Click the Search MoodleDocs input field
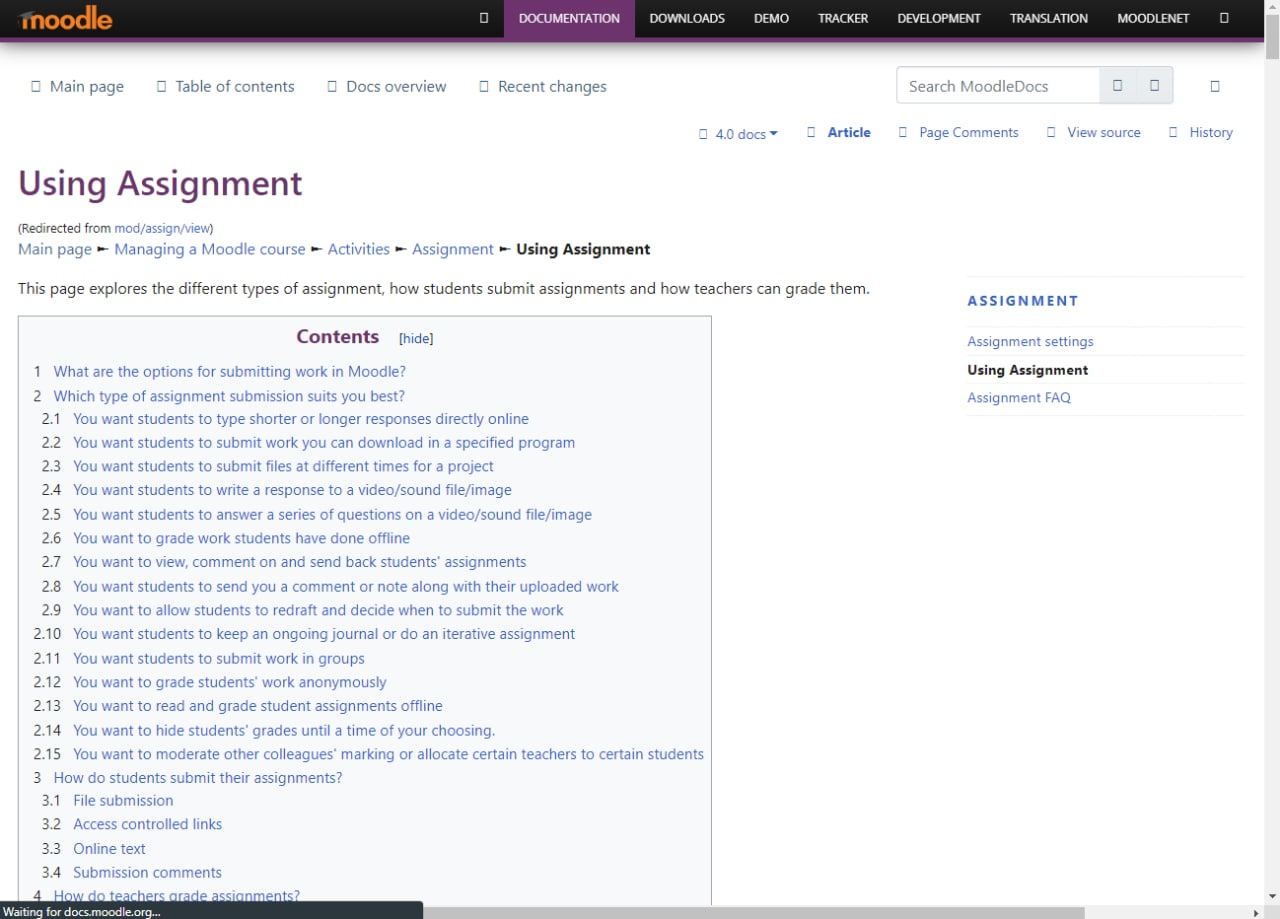This screenshot has width=1280, height=919. [x=998, y=86]
